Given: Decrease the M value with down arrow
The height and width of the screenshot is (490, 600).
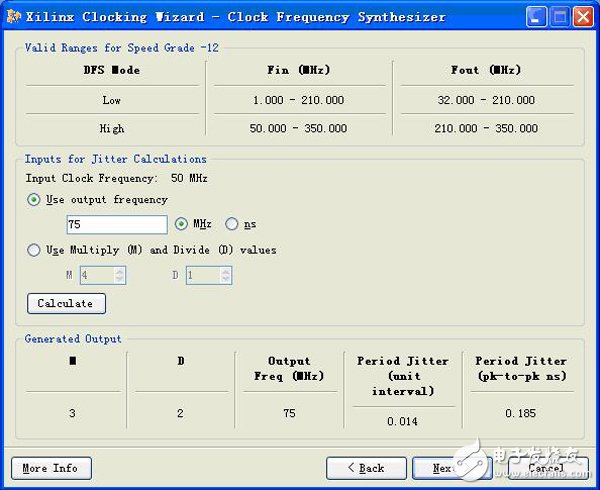Looking at the screenshot, I should [x=119, y=279].
